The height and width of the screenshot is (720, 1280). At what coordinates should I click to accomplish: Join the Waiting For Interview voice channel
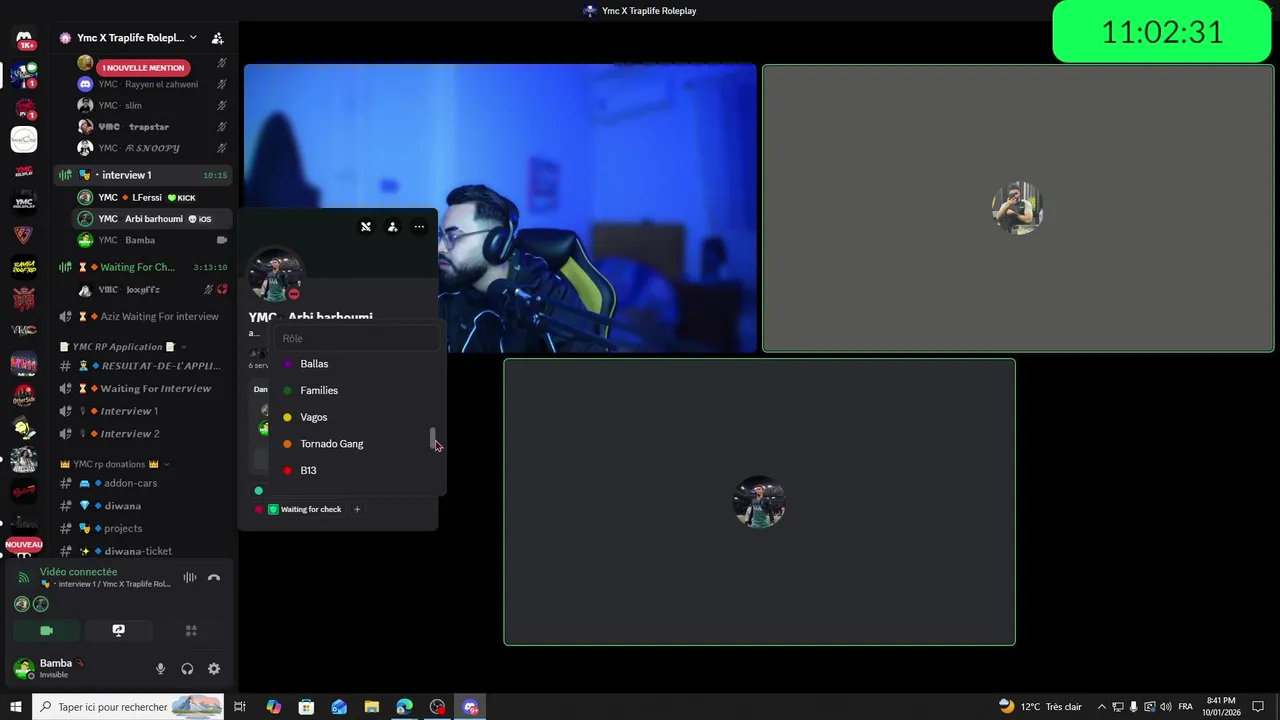(x=144, y=389)
